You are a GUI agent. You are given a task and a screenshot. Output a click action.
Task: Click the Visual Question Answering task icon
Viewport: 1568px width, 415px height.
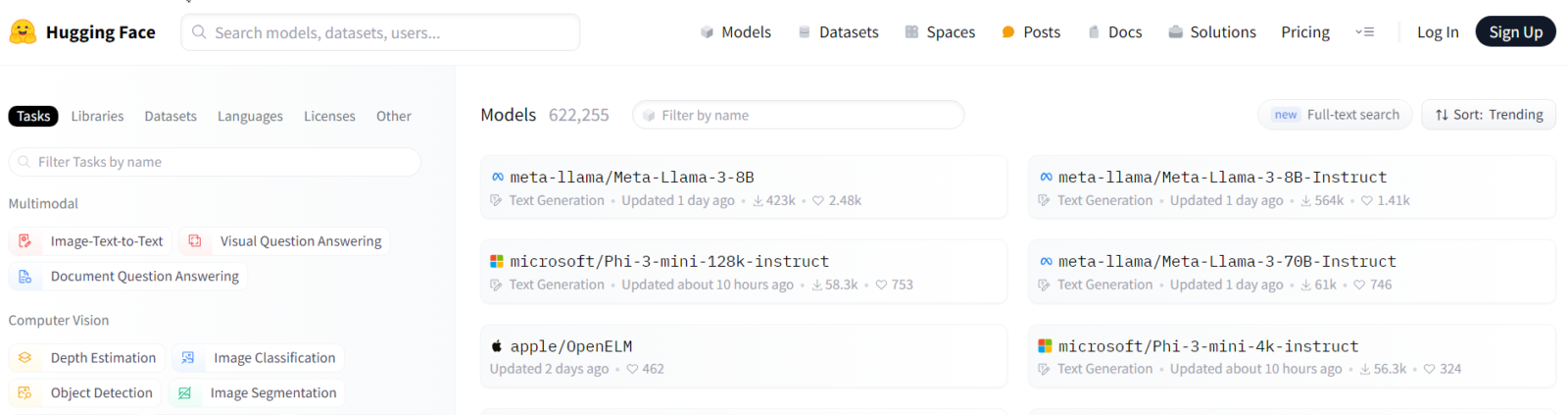(x=195, y=241)
